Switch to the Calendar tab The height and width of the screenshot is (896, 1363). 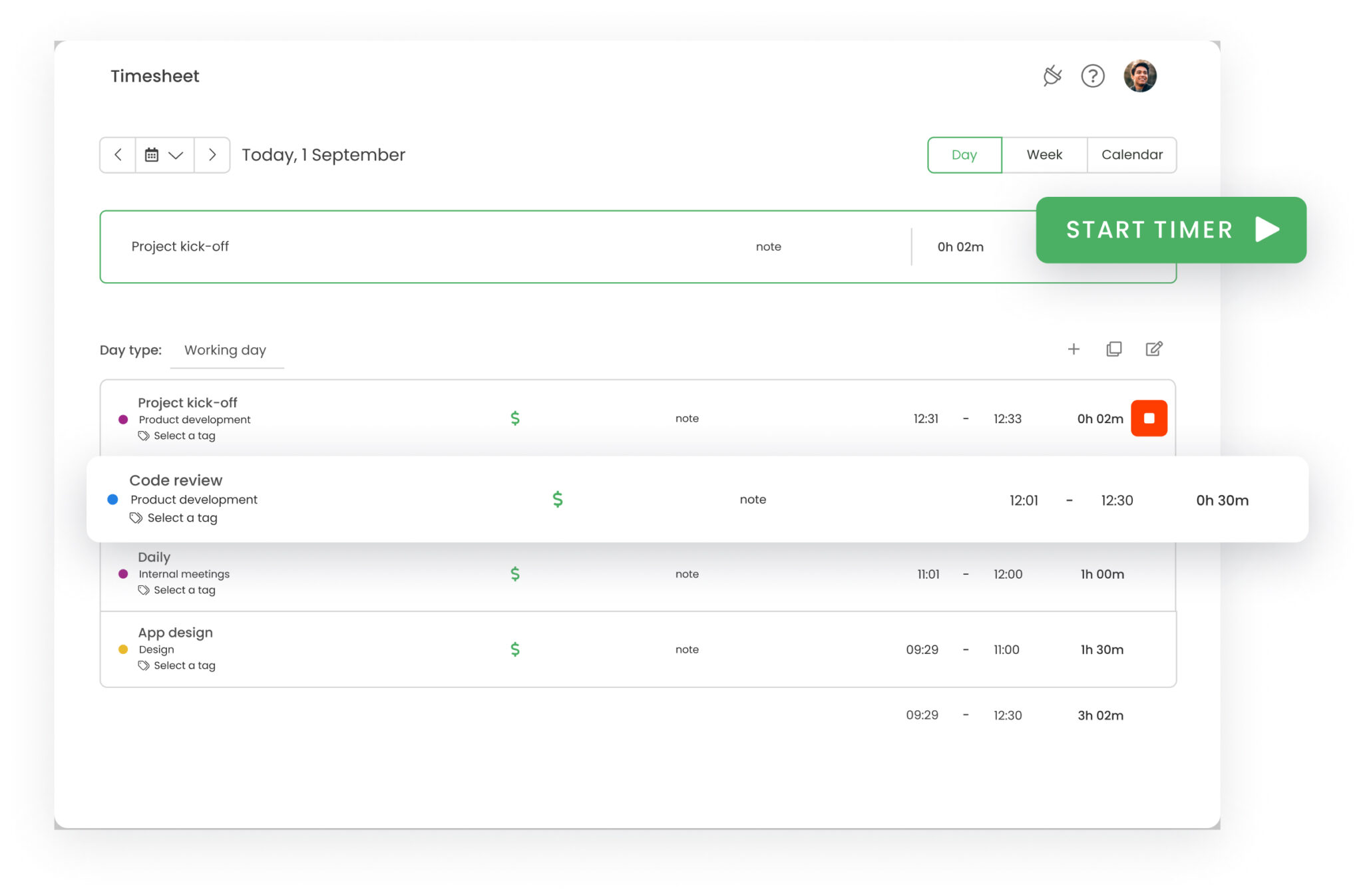(1132, 154)
